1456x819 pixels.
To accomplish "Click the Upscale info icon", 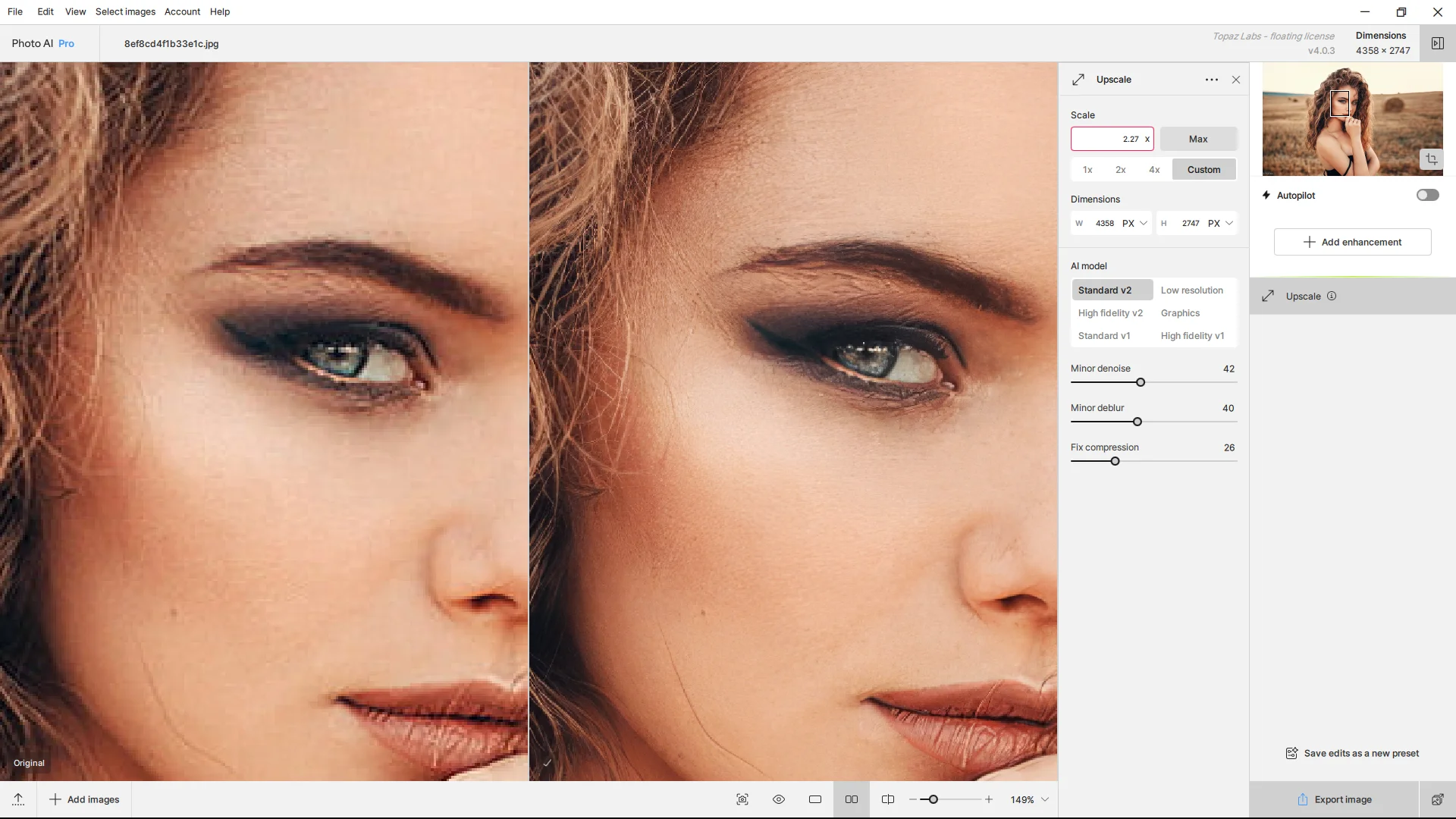I will pyautogui.click(x=1332, y=297).
